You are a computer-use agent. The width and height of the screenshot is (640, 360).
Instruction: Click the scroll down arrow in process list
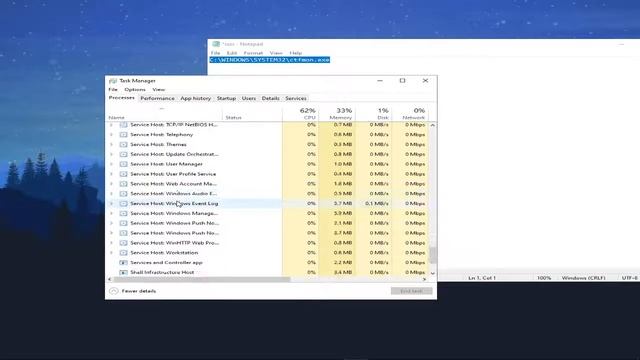pos(433,273)
